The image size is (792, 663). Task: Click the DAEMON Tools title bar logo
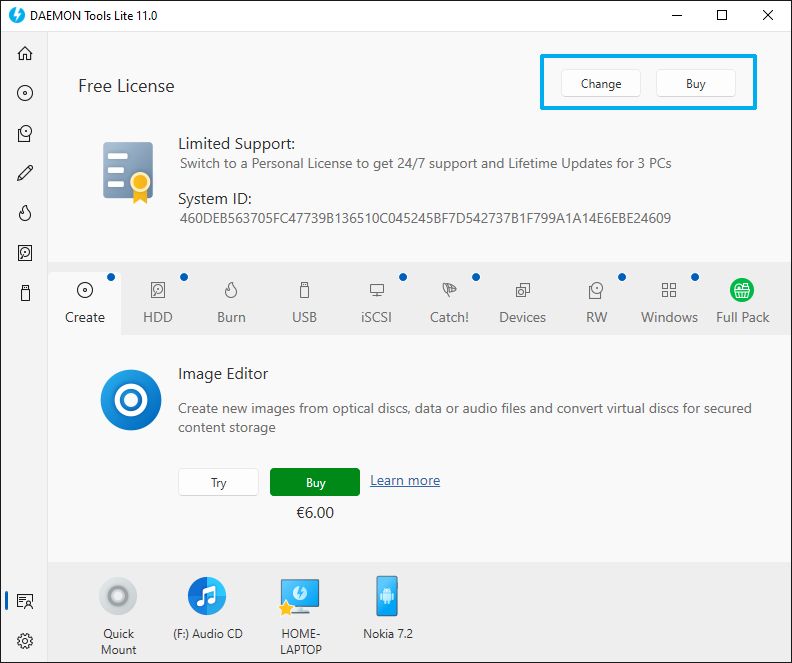click(x=17, y=15)
